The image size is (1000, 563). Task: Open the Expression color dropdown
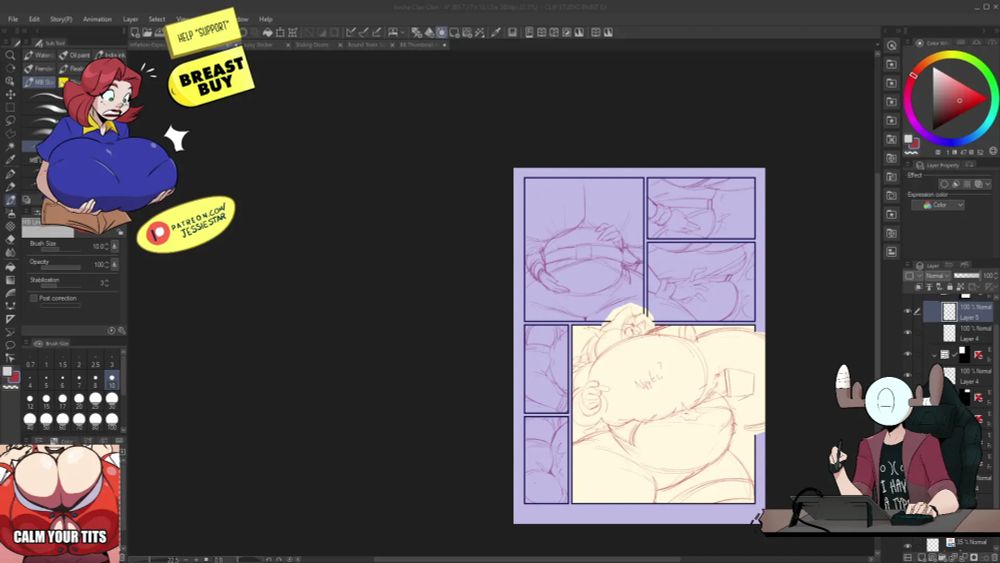click(x=938, y=205)
